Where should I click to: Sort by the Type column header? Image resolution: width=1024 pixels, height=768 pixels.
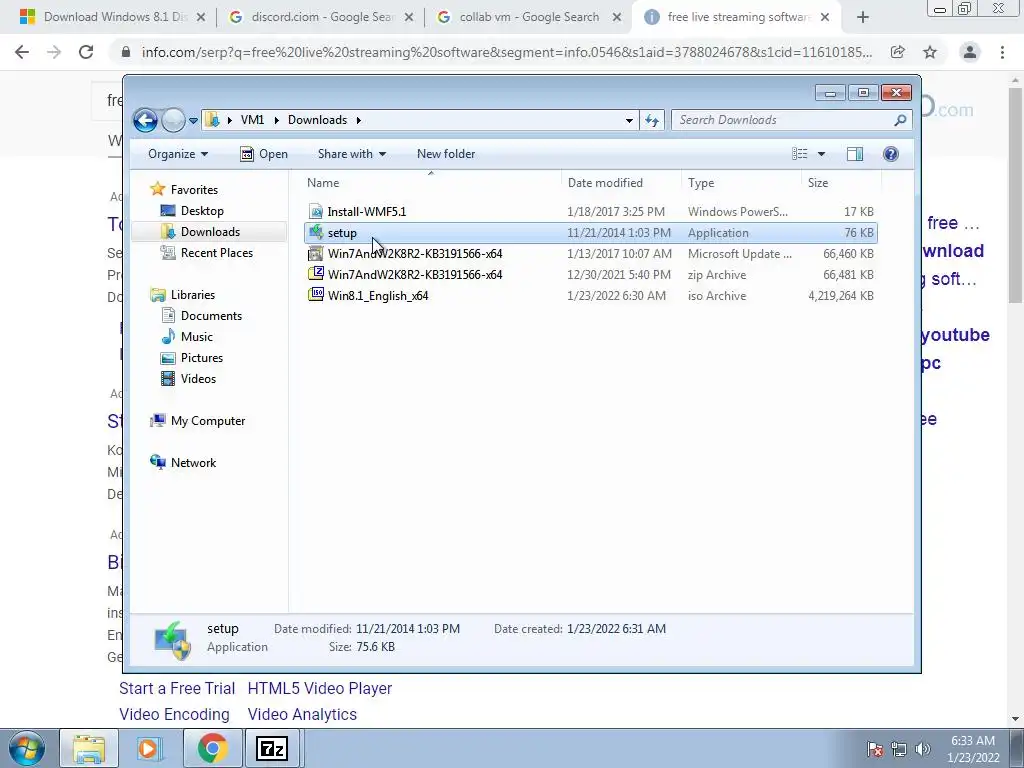741,183
